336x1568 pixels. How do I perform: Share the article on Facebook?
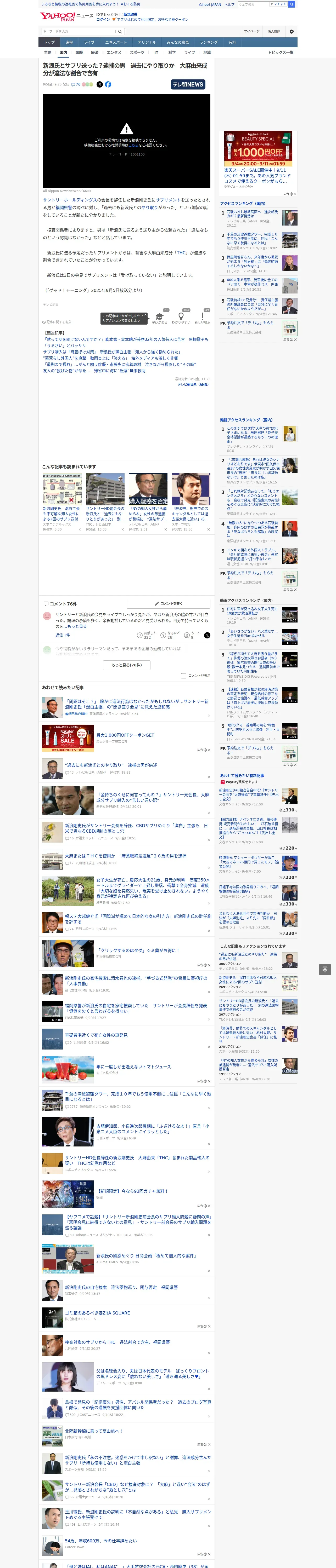coord(108,85)
